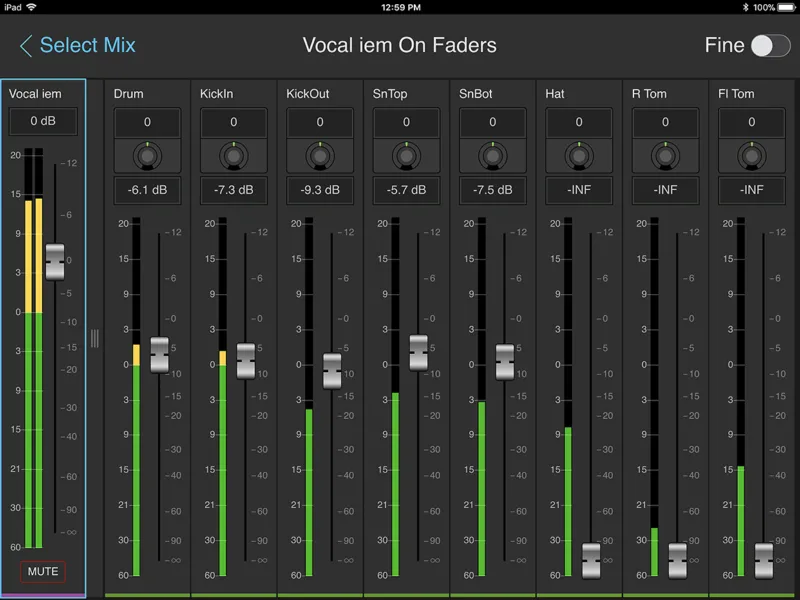Tap the KickOut -9.3 dB level field
The height and width of the screenshot is (600, 800).
tap(320, 190)
